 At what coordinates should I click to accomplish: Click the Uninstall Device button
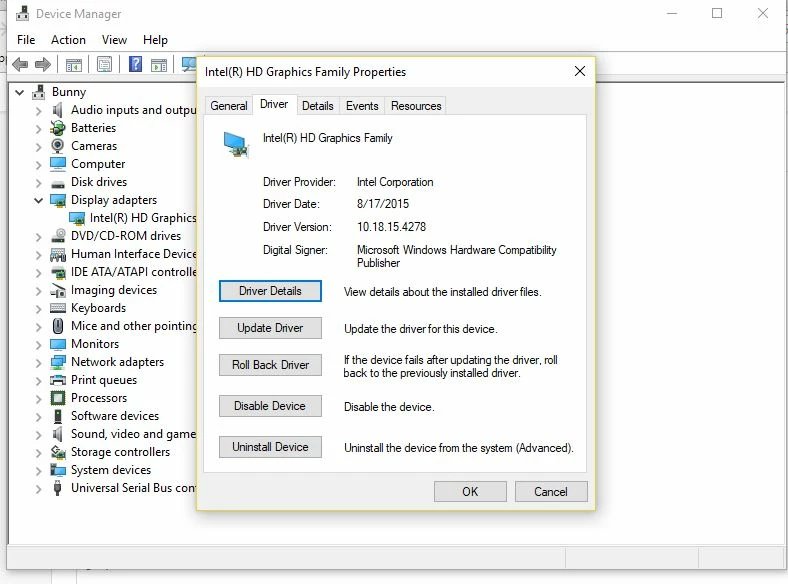tap(270, 447)
